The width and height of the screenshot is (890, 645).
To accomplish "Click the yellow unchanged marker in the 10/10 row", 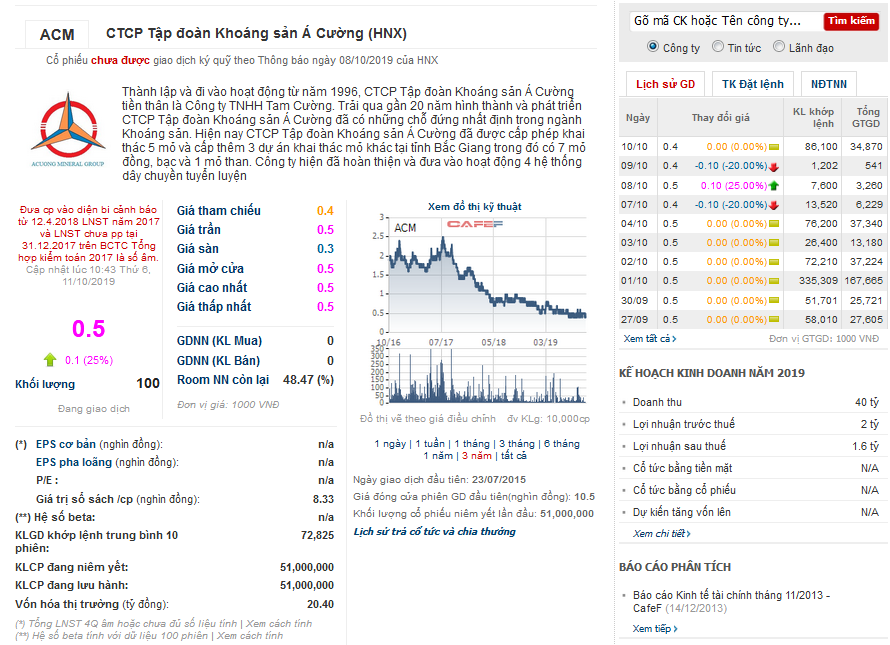I will (x=774, y=147).
